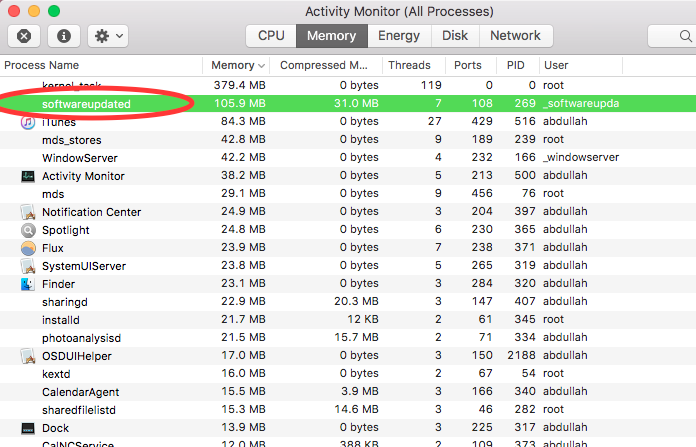The width and height of the screenshot is (696, 447).
Task: Sort by Compressed Memory column header
Action: [324, 65]
